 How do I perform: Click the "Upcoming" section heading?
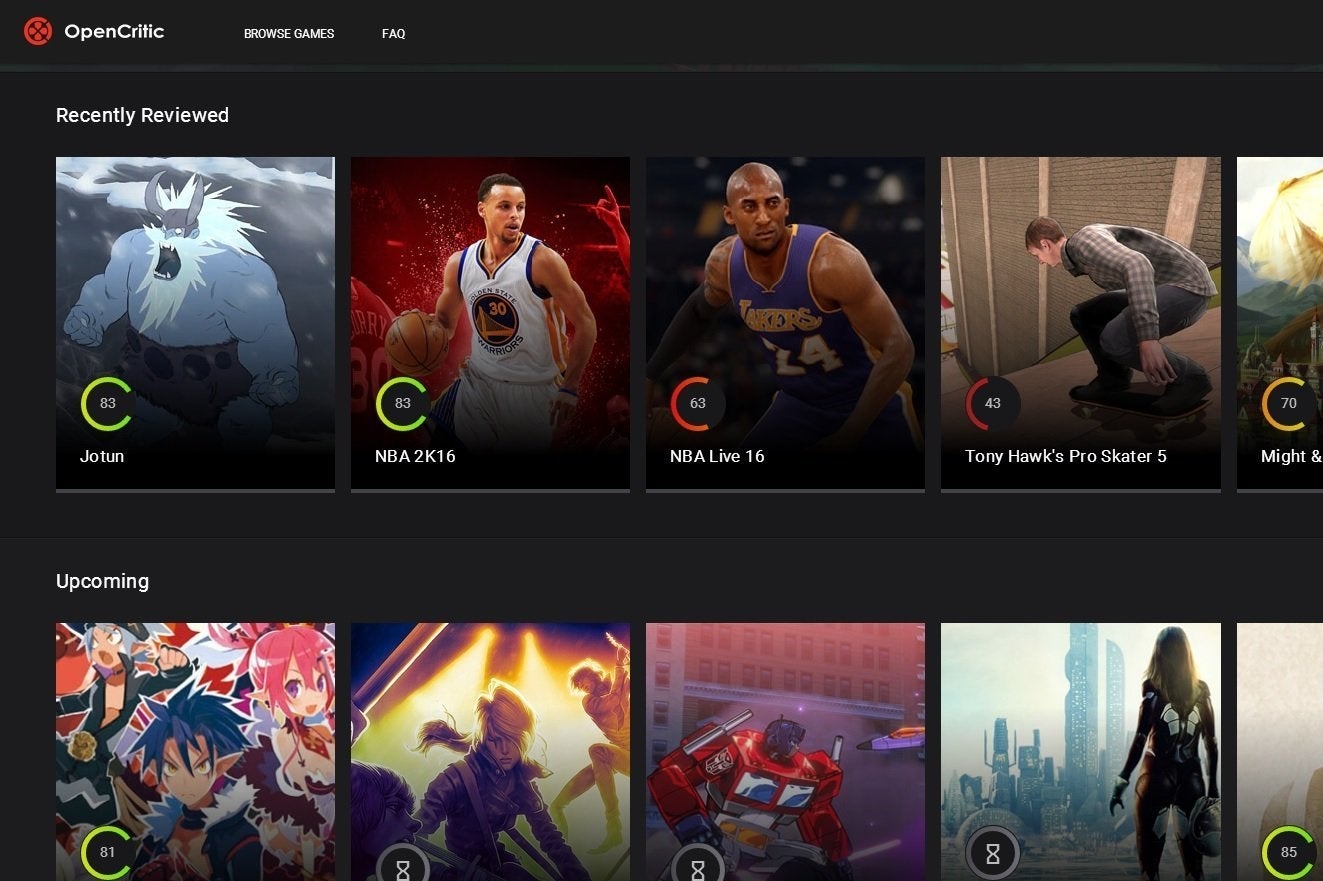tap(102, 582)
